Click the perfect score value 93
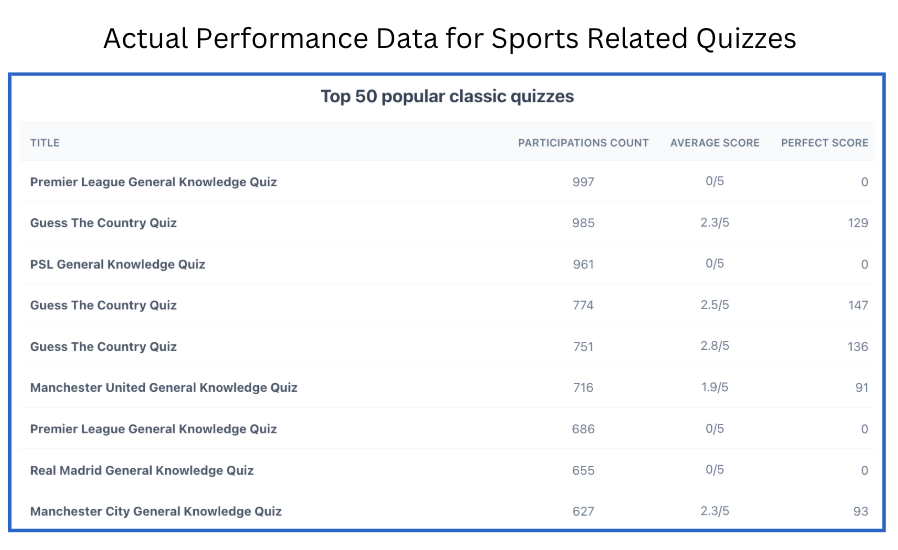 (861, 511)
